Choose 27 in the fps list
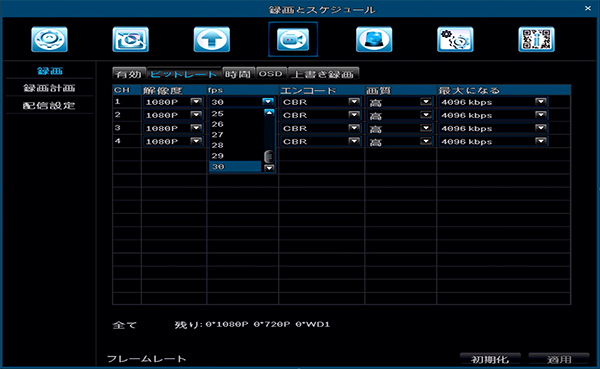 click(235, 135)
